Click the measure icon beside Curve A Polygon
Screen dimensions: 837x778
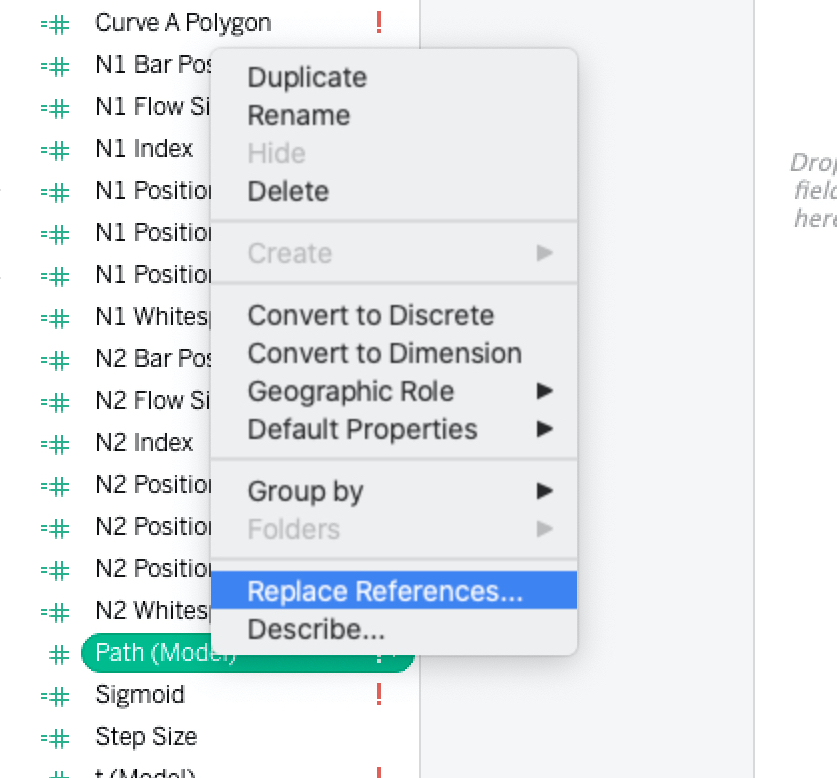tap(55, 25)
